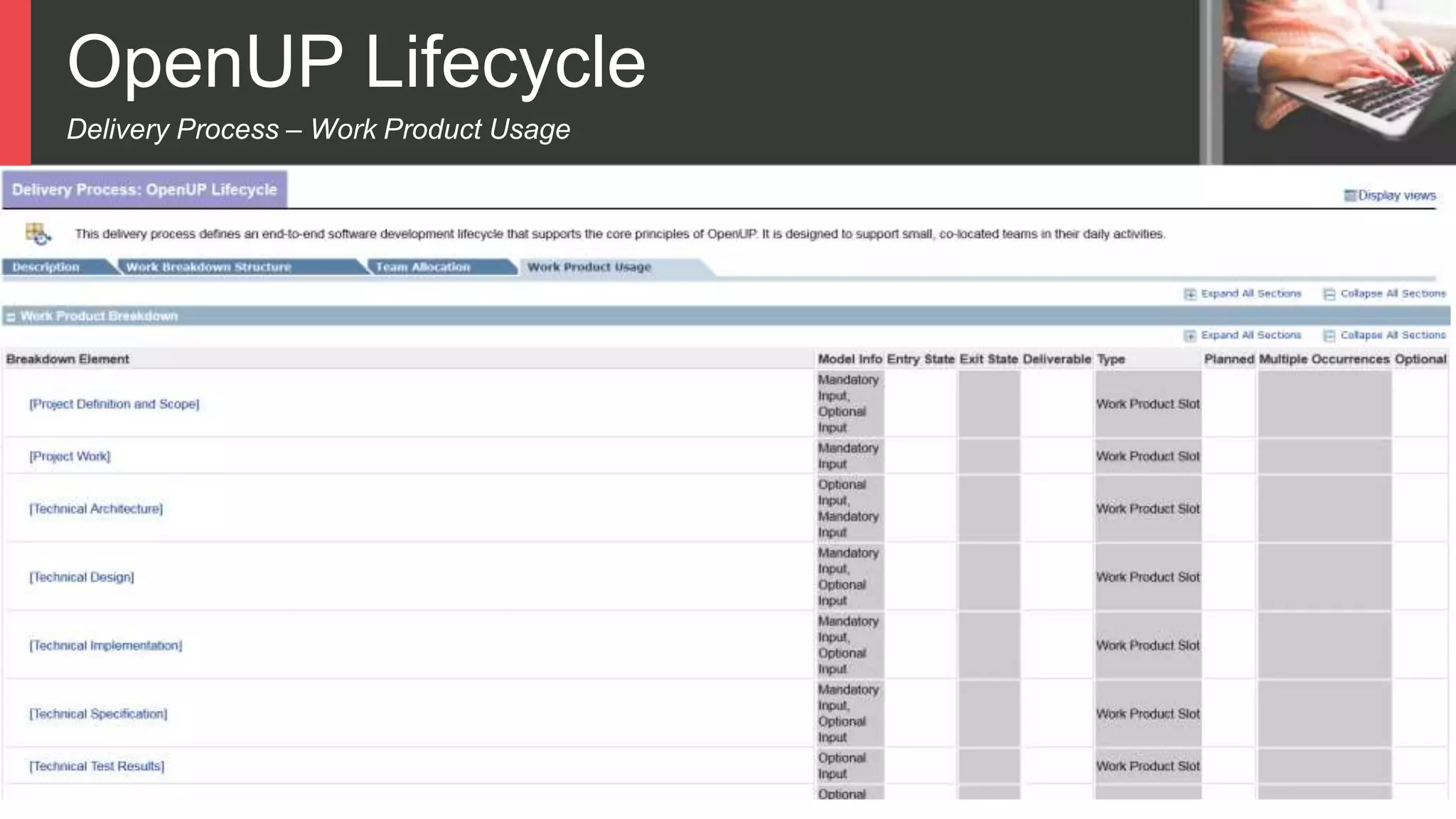Click Work Product Slot in Technical Specification row
Image resolution: width=1456 pixels, height=819 pixels.
pyautogui.click(x=1148, y=714)
